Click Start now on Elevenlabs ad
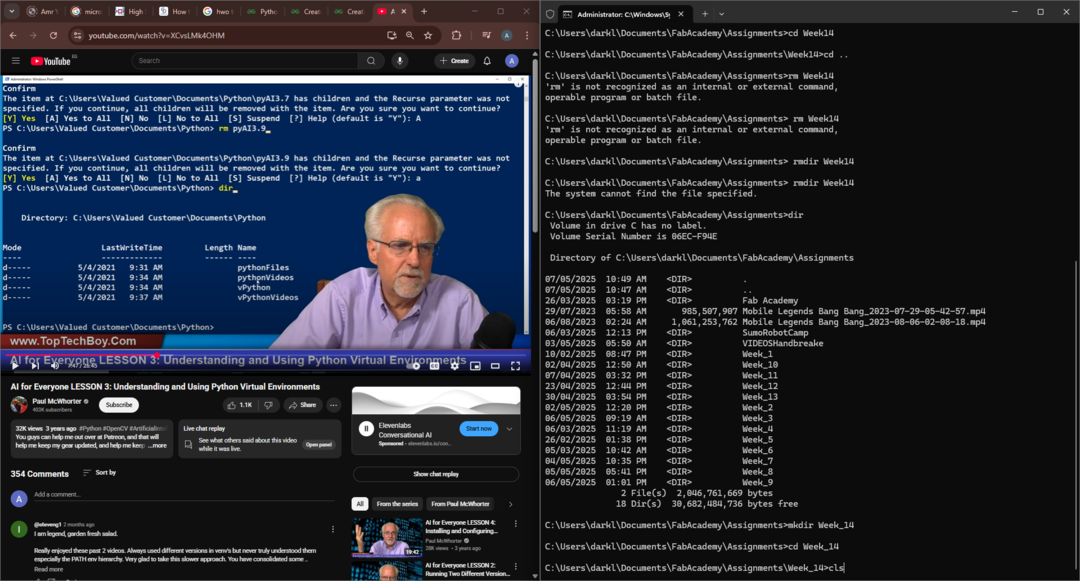 479,428
